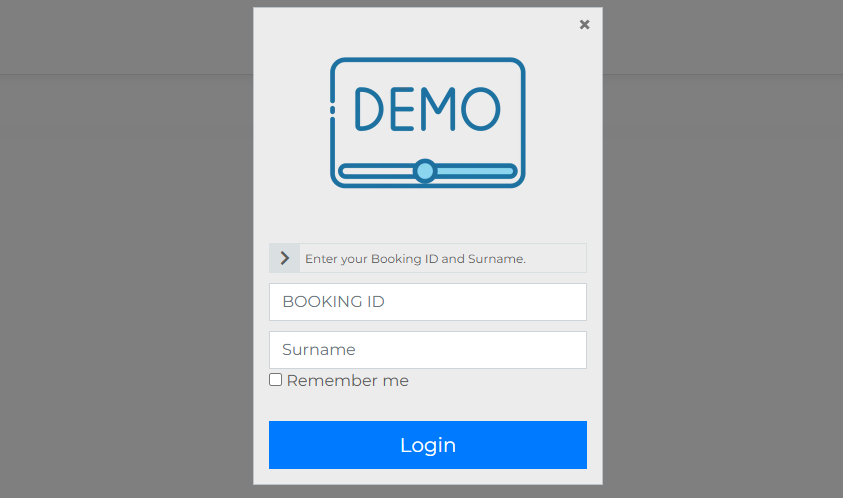The height and width of the screenshot is (498, 843).
Task: Tick the Remember me checkbox
Action: (x=276, y=380)
